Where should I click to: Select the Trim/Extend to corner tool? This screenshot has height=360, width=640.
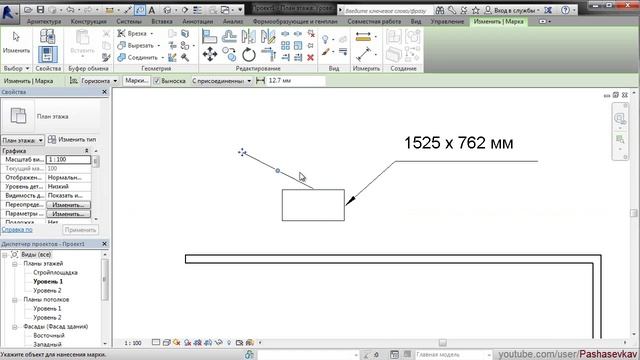(268, 54)
